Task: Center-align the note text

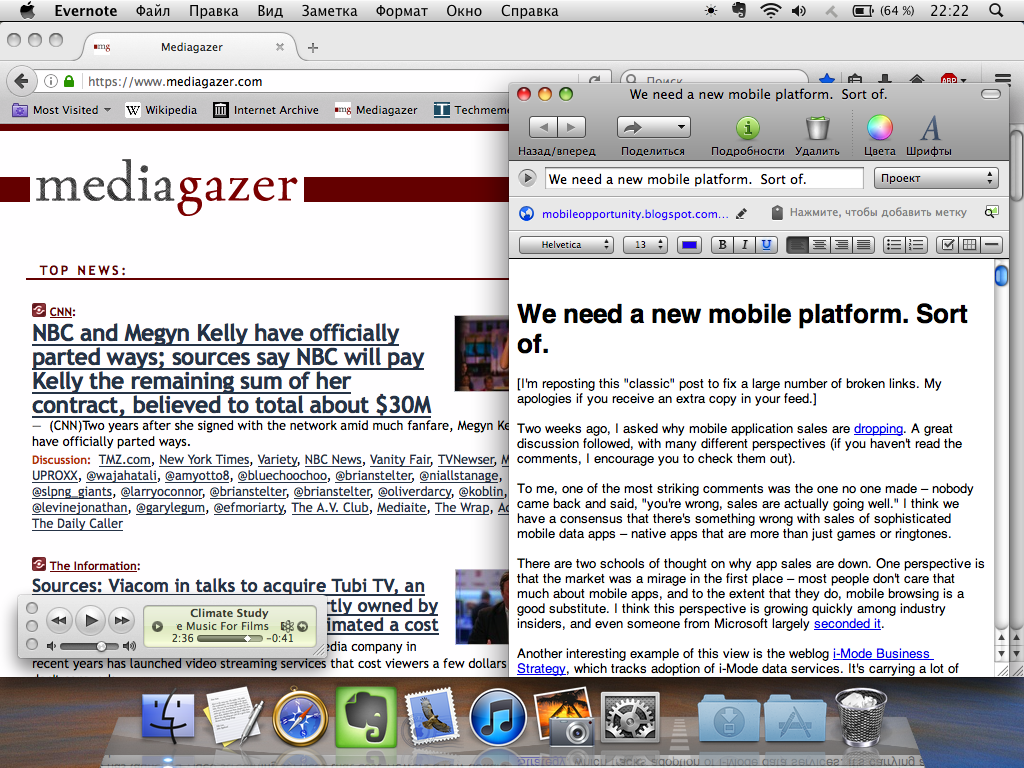Action: click(820, 245)
